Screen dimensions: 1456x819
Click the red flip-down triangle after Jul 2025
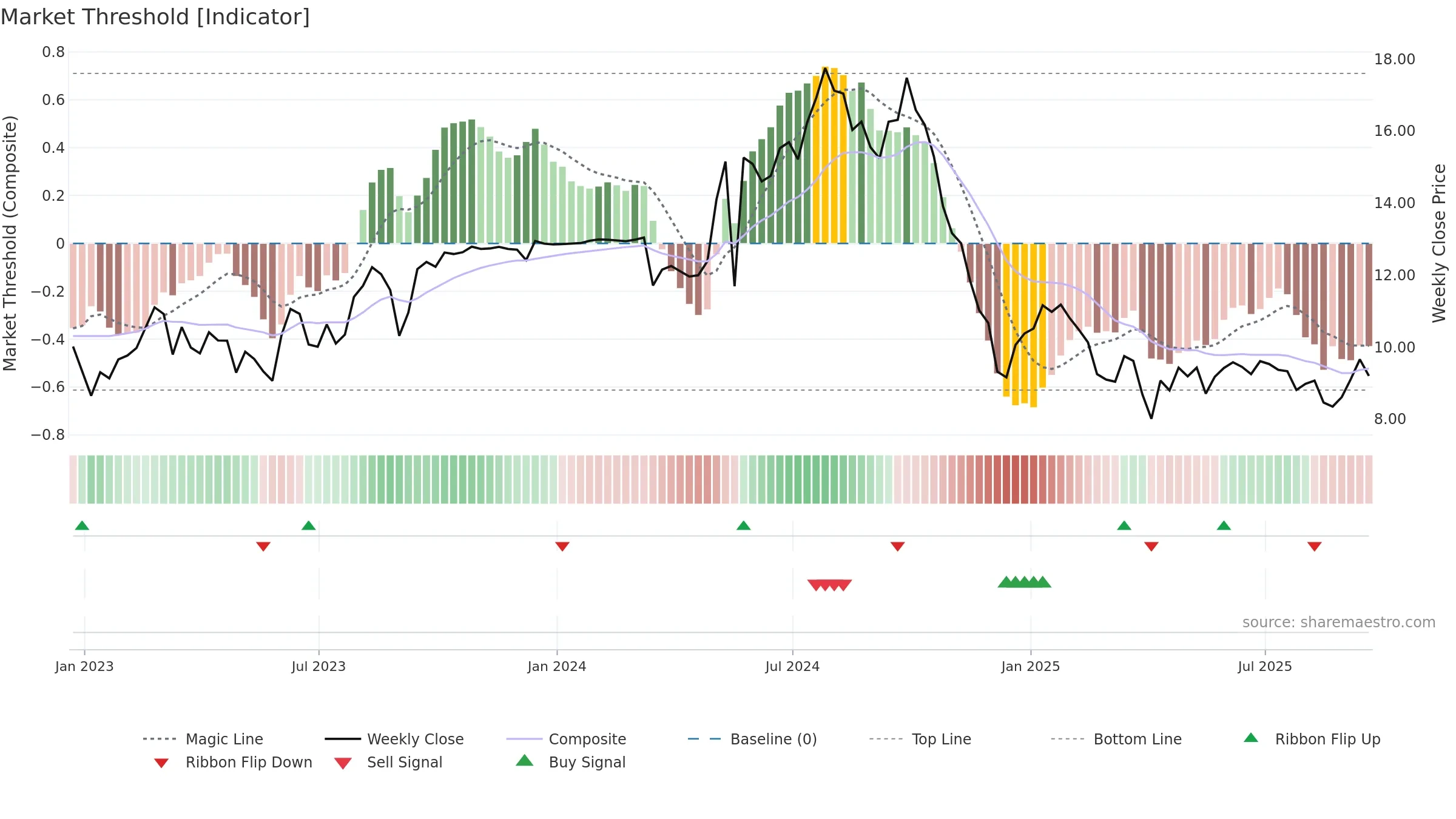[1314, 547]
